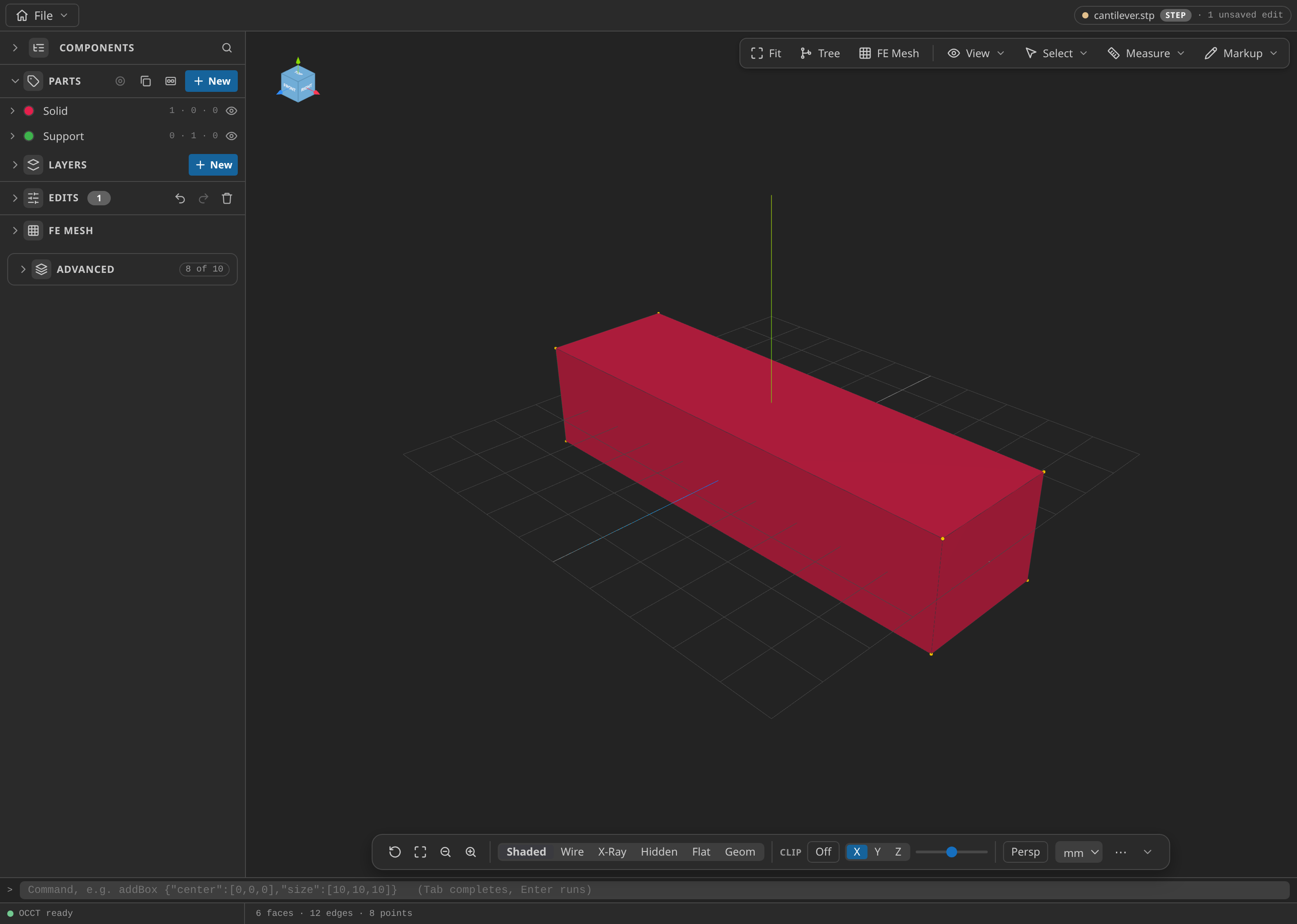The height and width of the screenshot is (924, 1297).
Task: Click the search icon in Components
Action: click(227, 48)
